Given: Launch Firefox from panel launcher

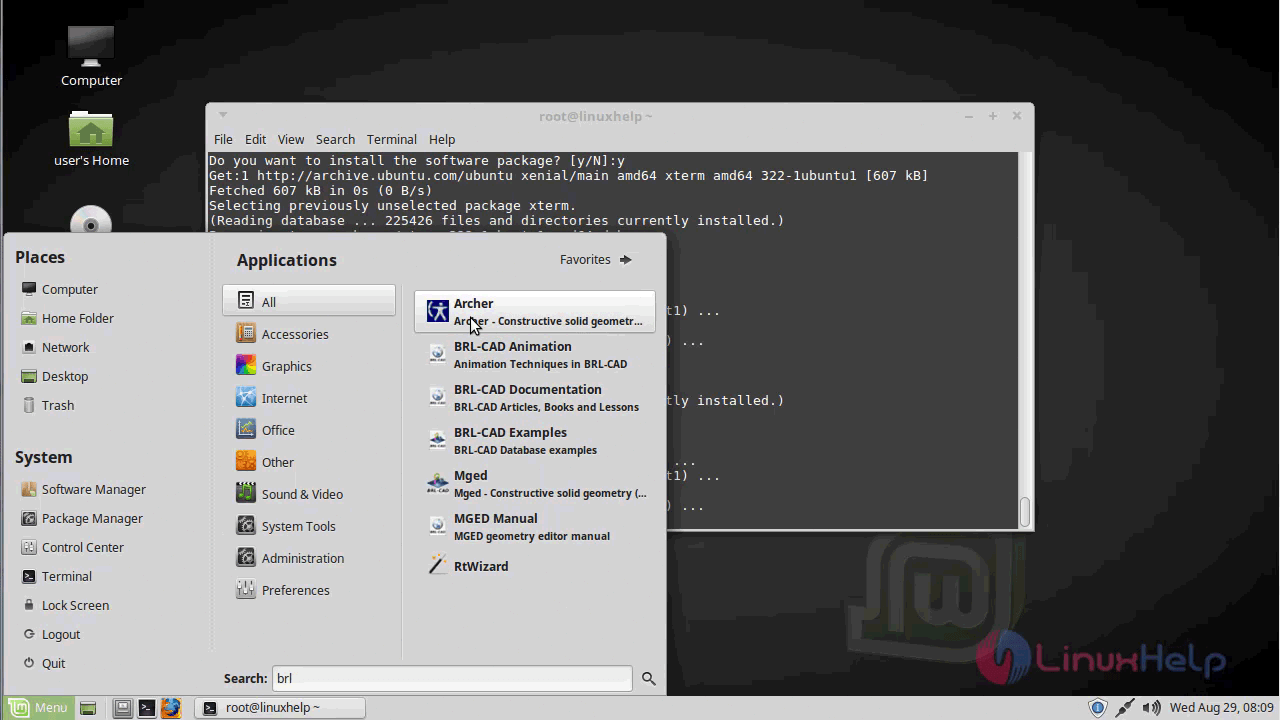Looking at the screenshot, I should coord(171,708).
